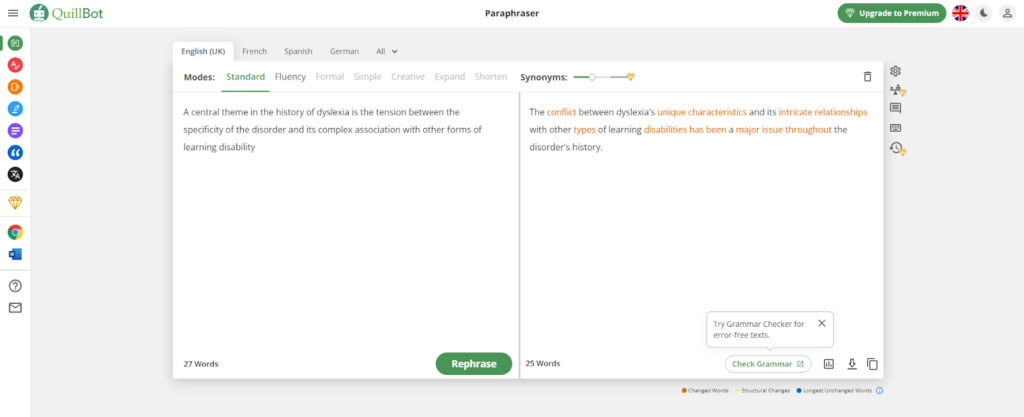The width and height of the screenshot is (1024, 417).
Task: Select the French language tab
Action: tap(254, 51)
